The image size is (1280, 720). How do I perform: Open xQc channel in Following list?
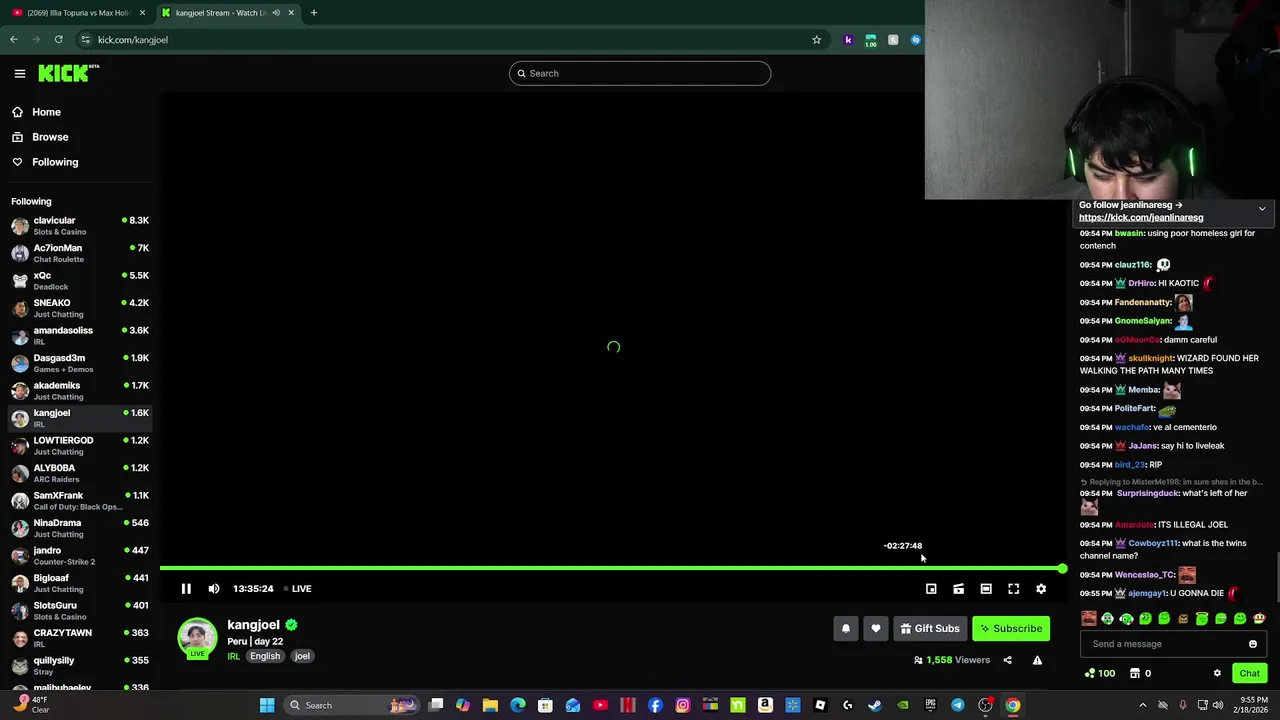point(80,281)
